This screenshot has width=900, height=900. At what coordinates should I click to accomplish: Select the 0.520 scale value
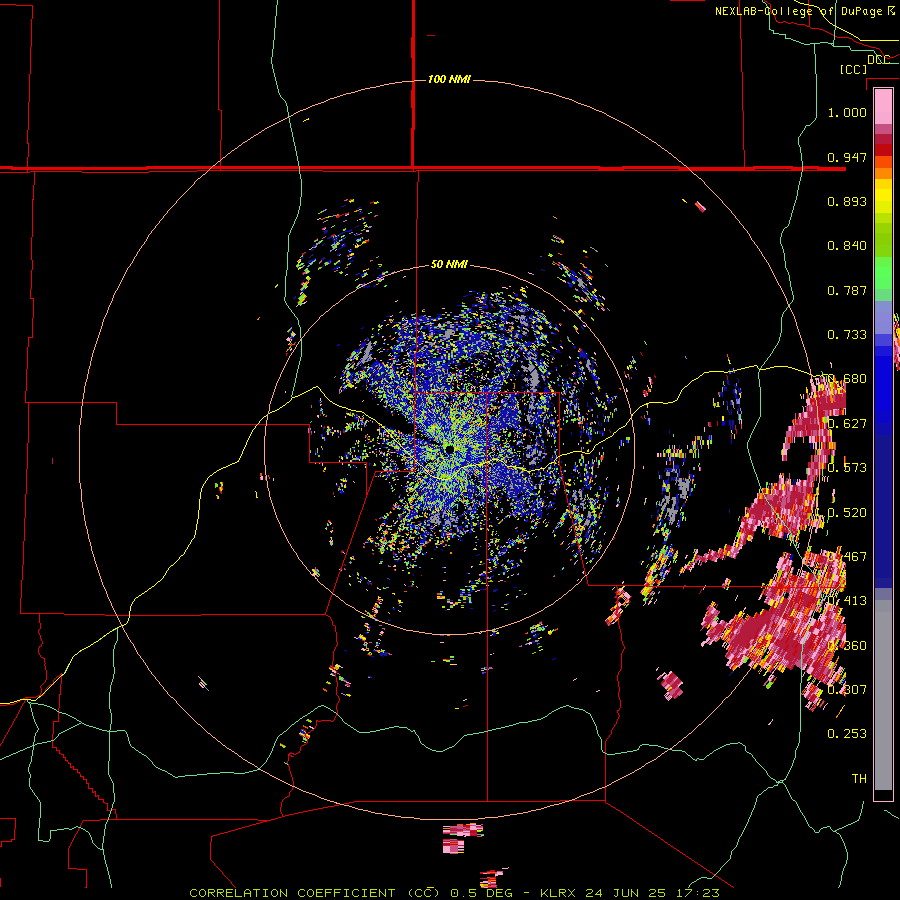(x=847, y=512)
